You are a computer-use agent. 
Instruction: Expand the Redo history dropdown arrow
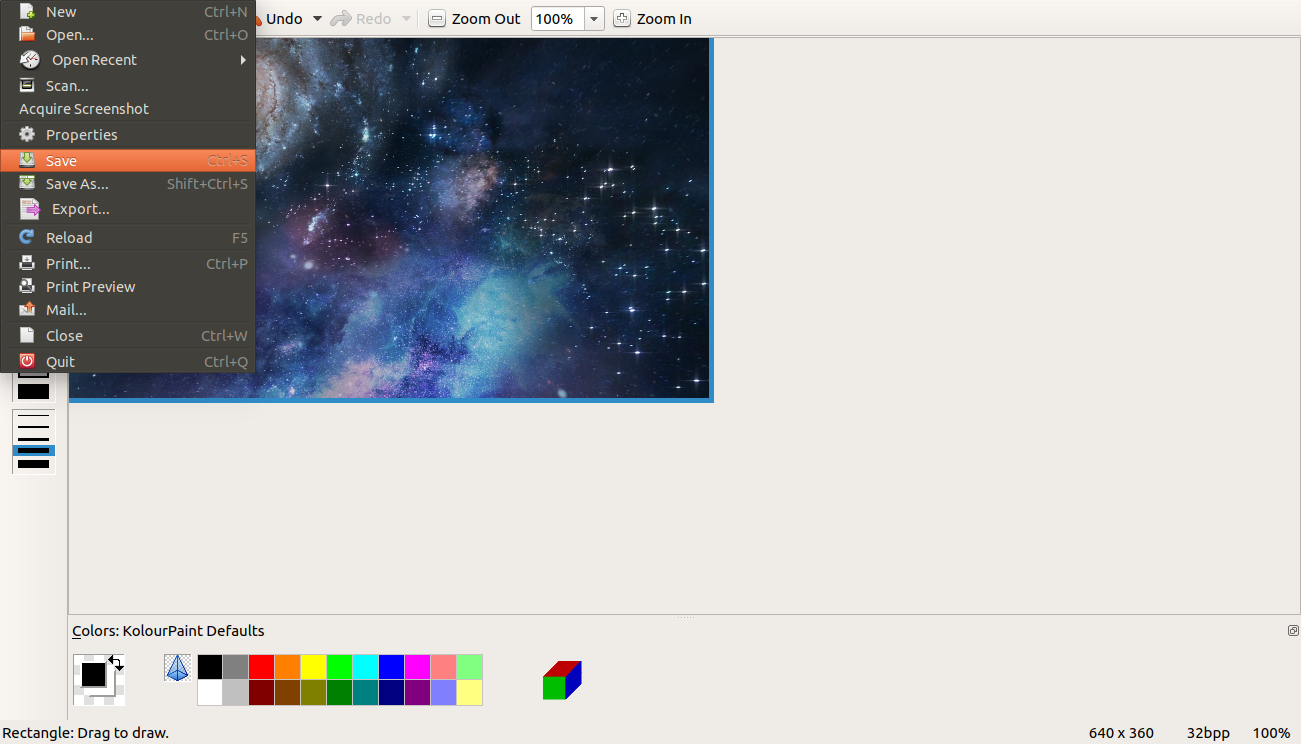(x=406, y=19)
